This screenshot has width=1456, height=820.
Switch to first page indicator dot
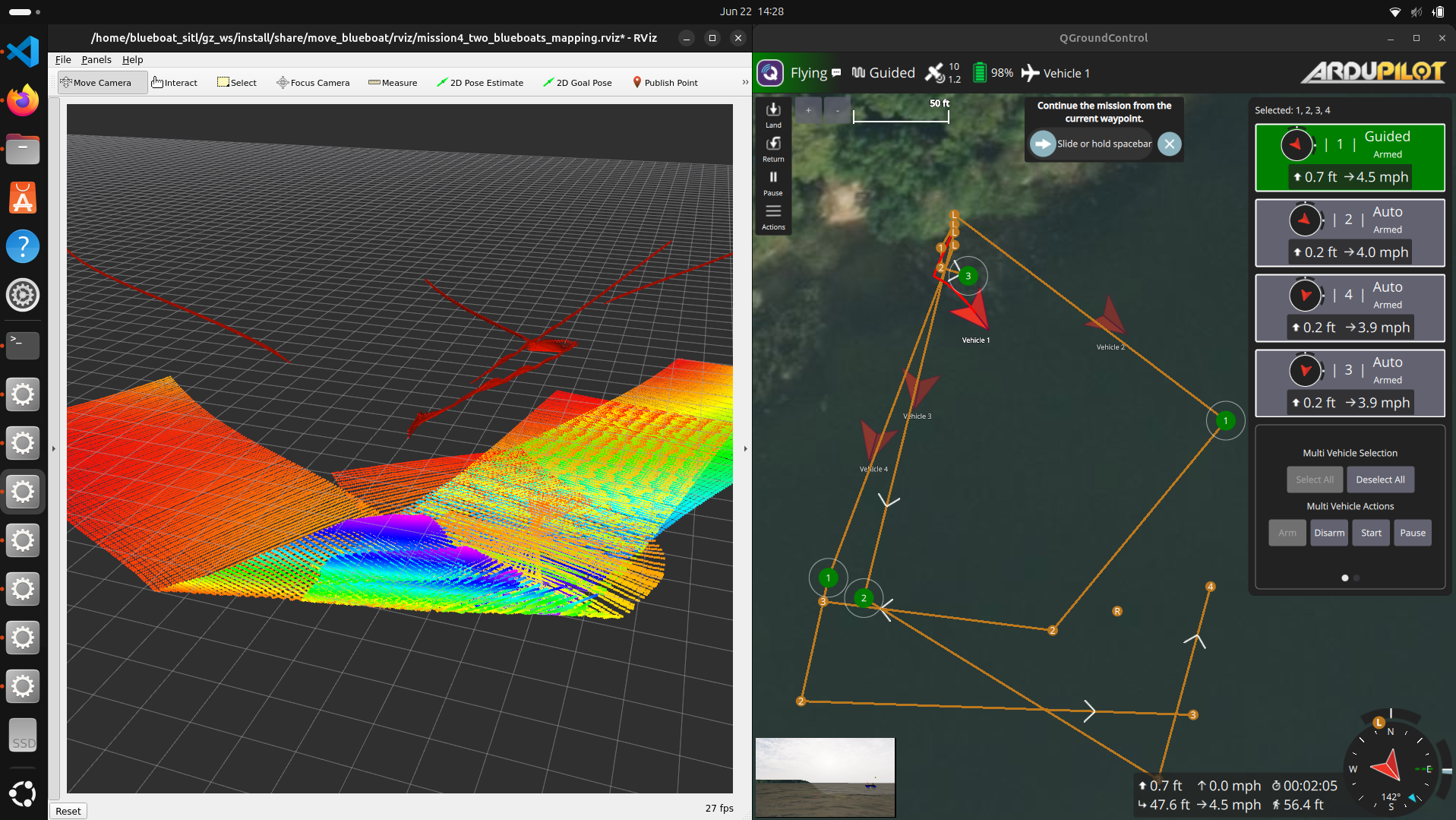point(1345,578)
